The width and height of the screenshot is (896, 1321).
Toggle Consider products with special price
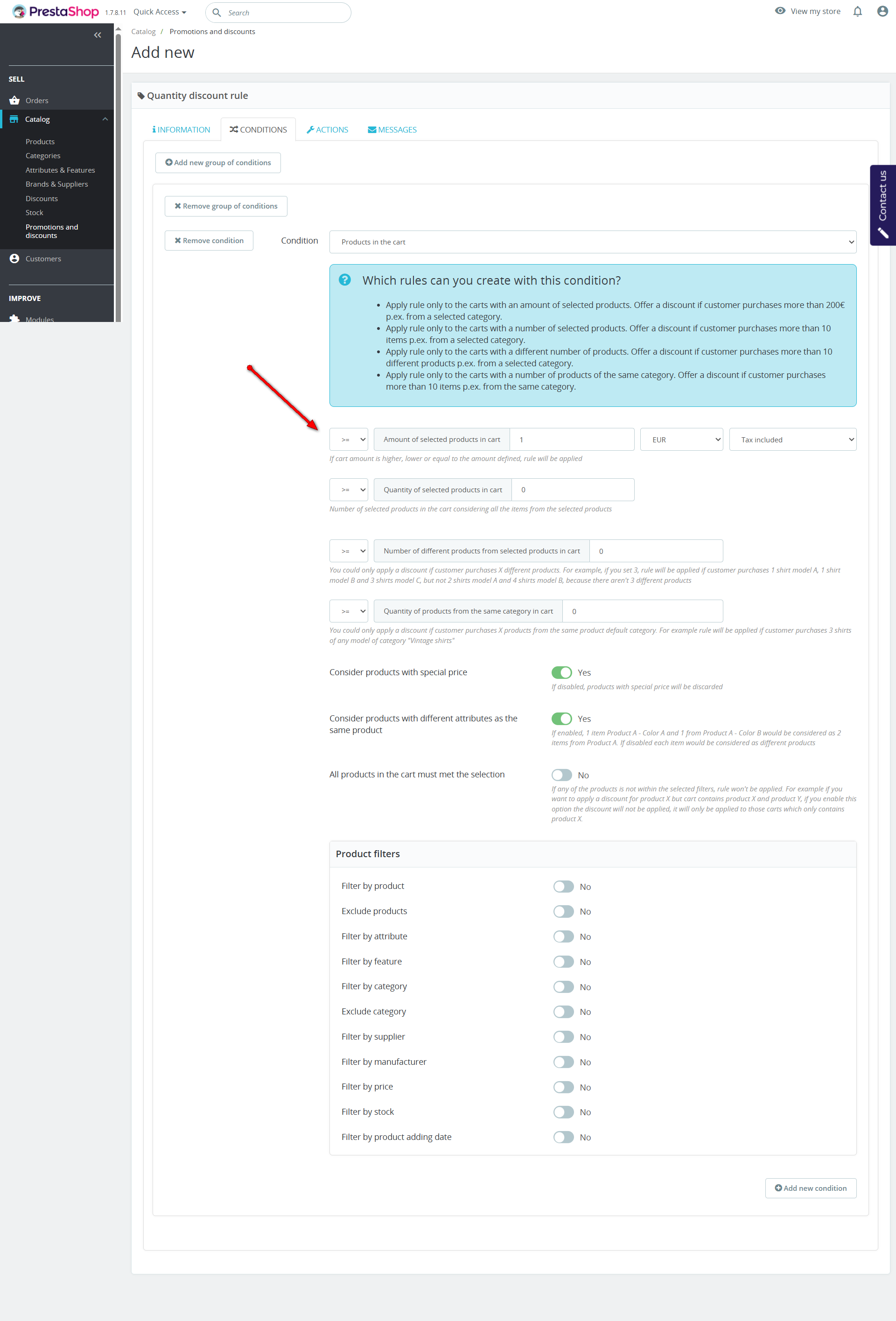pos(561,672)
